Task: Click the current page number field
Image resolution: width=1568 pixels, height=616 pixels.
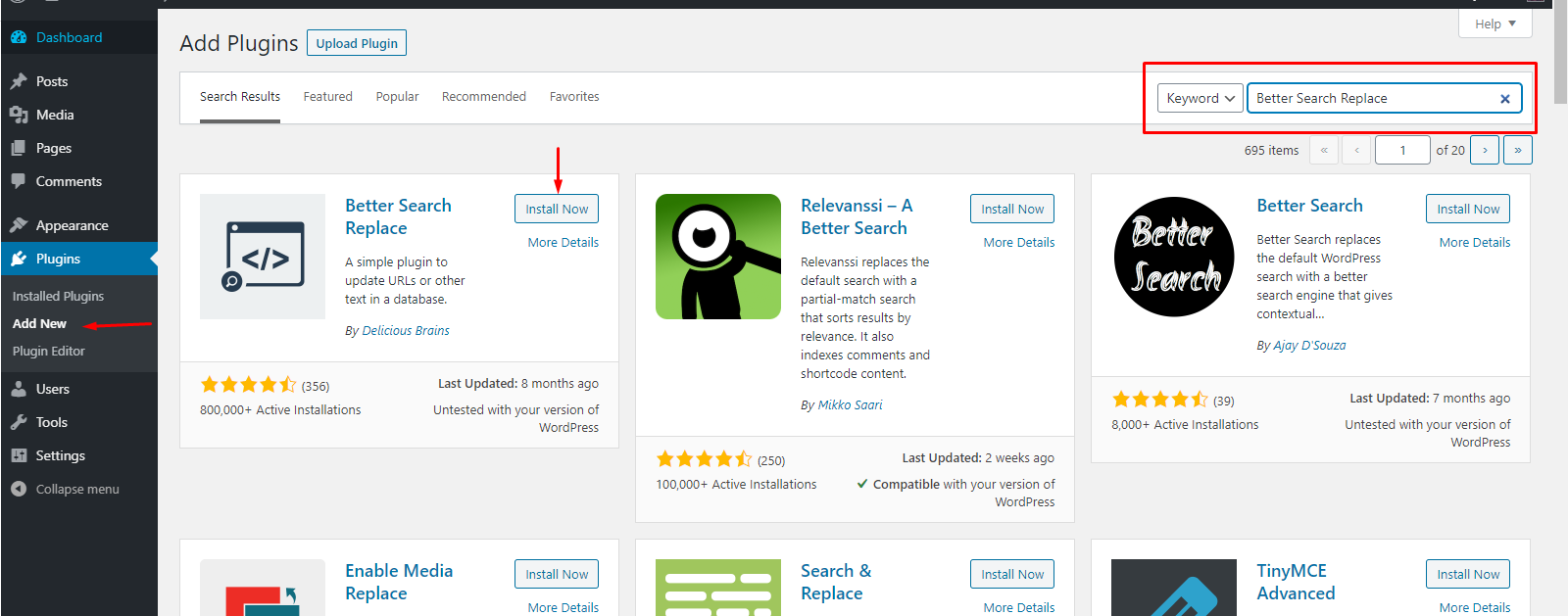Action: click(x=1402, y=150)
